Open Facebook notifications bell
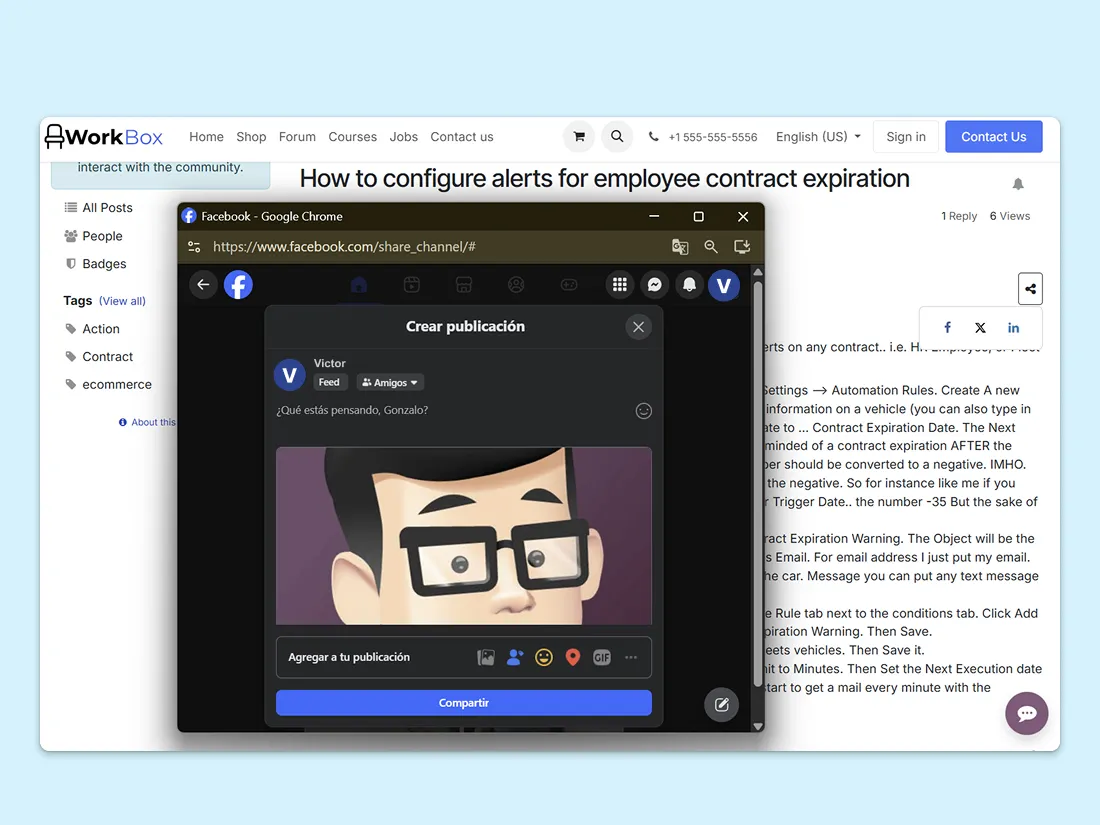The width and height of the screenshot is (1100, 825). [689, 285]
